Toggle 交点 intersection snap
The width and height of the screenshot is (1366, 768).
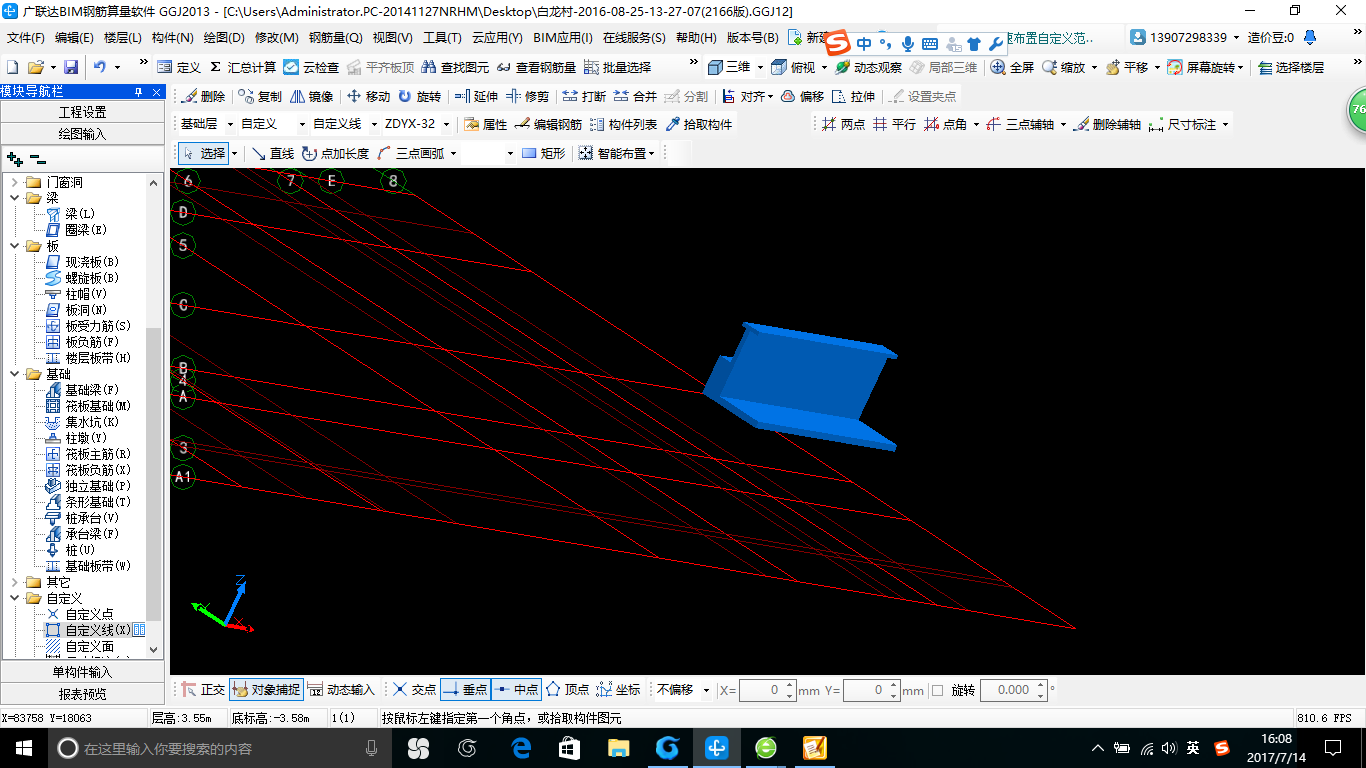(414, 690)
